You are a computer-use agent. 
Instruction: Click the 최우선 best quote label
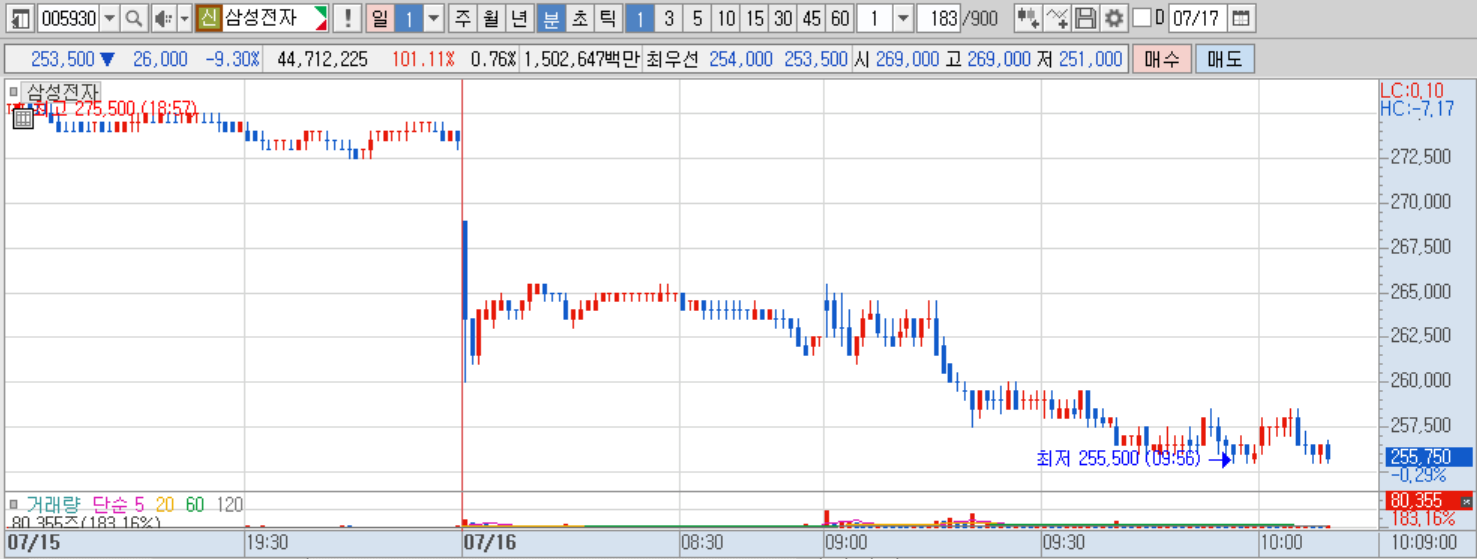click(x=673, y=59)
